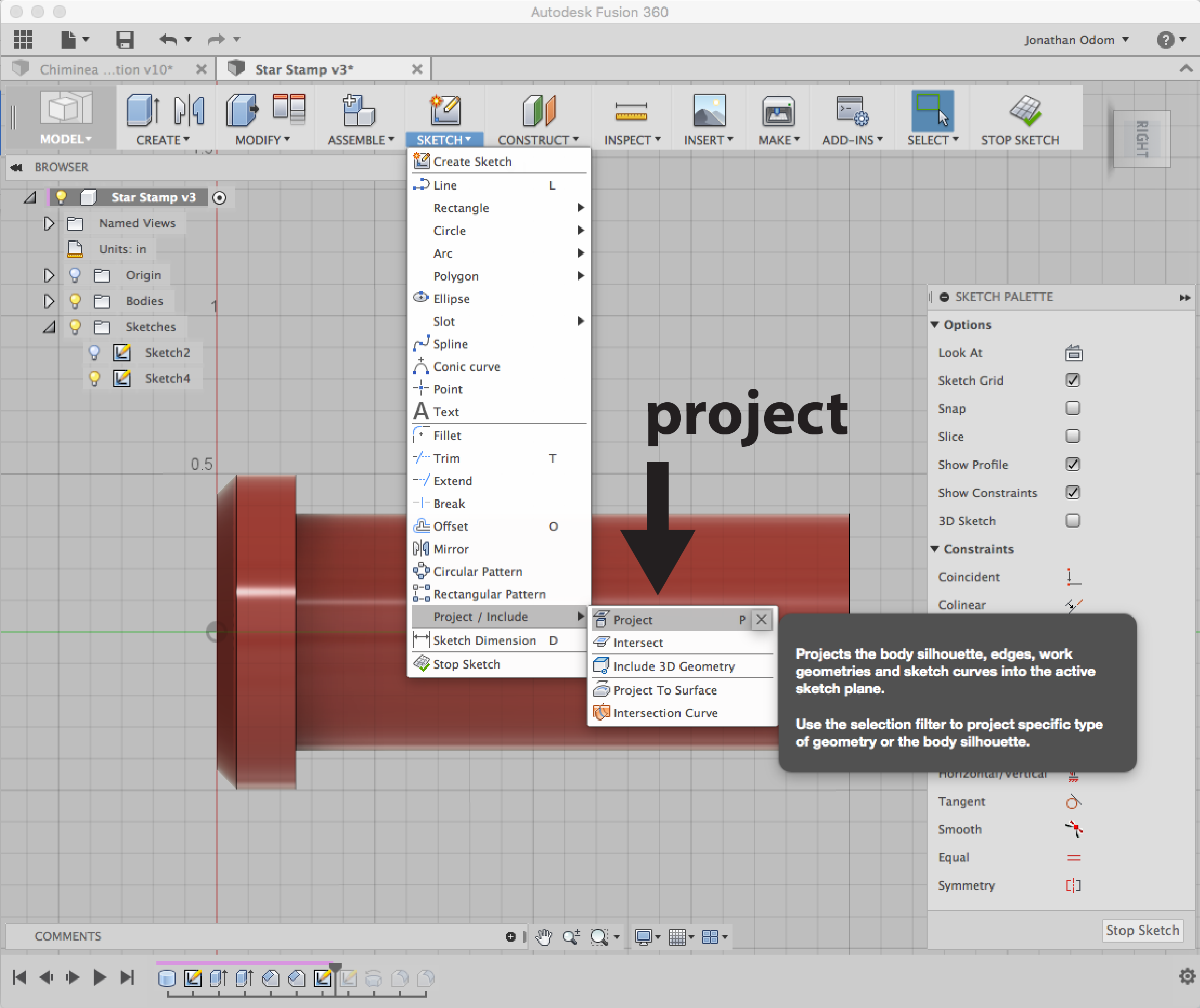Click the Symmetry constraint icon
Screen dimensions: 1200x1008
point(1073,886)
